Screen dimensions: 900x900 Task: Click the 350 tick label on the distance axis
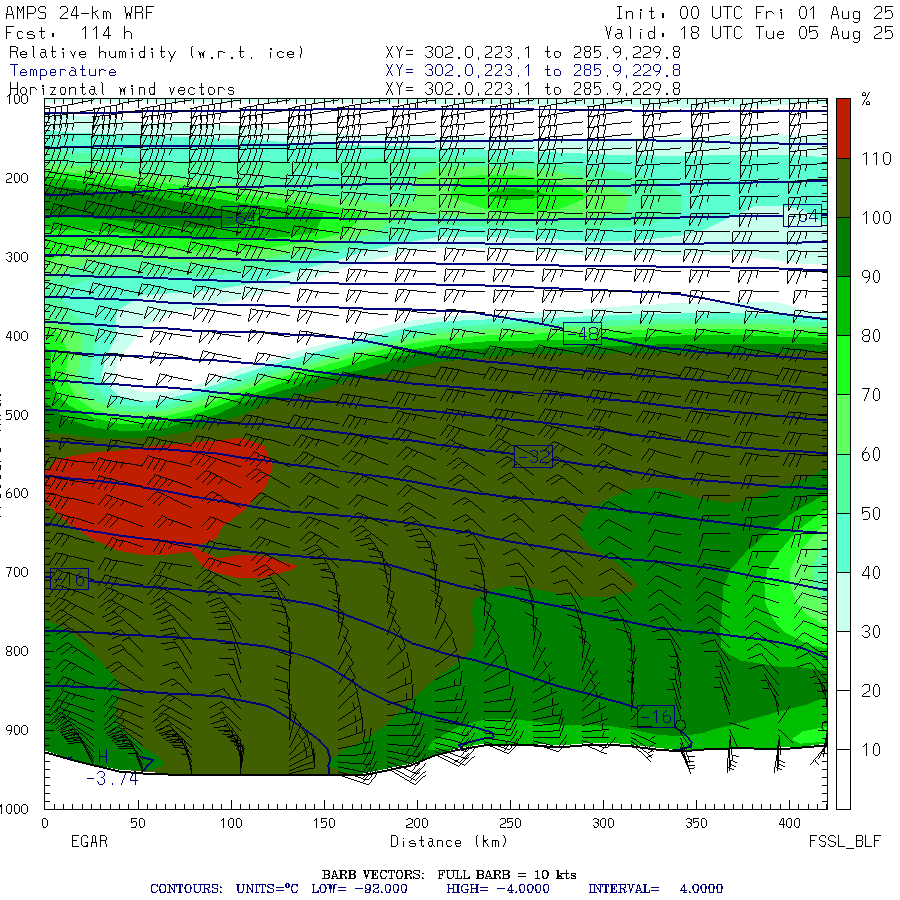point(696,824)
